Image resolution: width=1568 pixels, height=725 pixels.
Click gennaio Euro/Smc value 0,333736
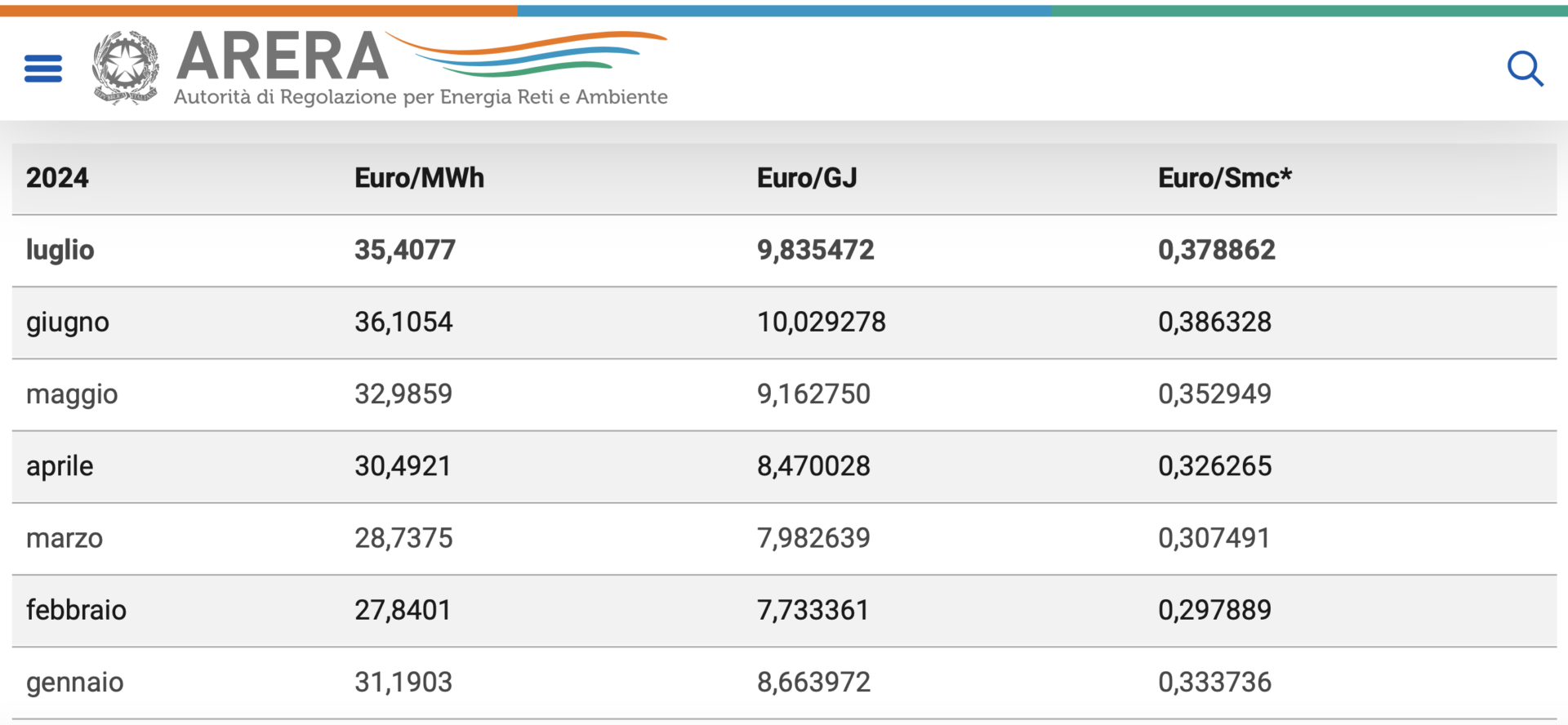click(1214, 682)
